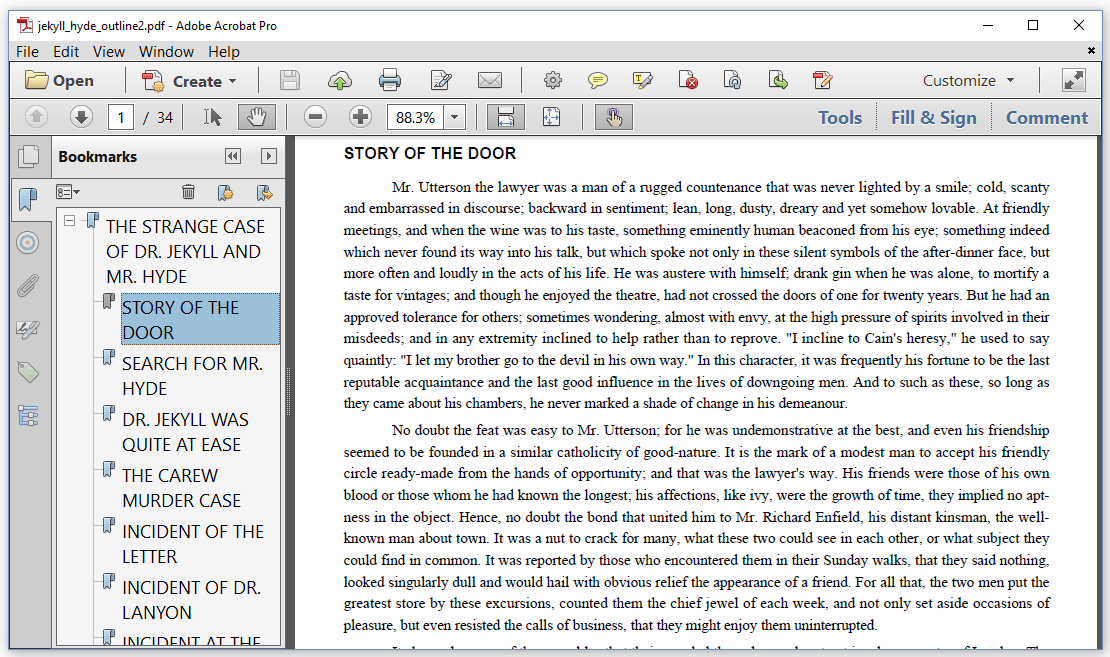Click the page number input field
This screenshot has width=1110, height=657.
point(121,118)
